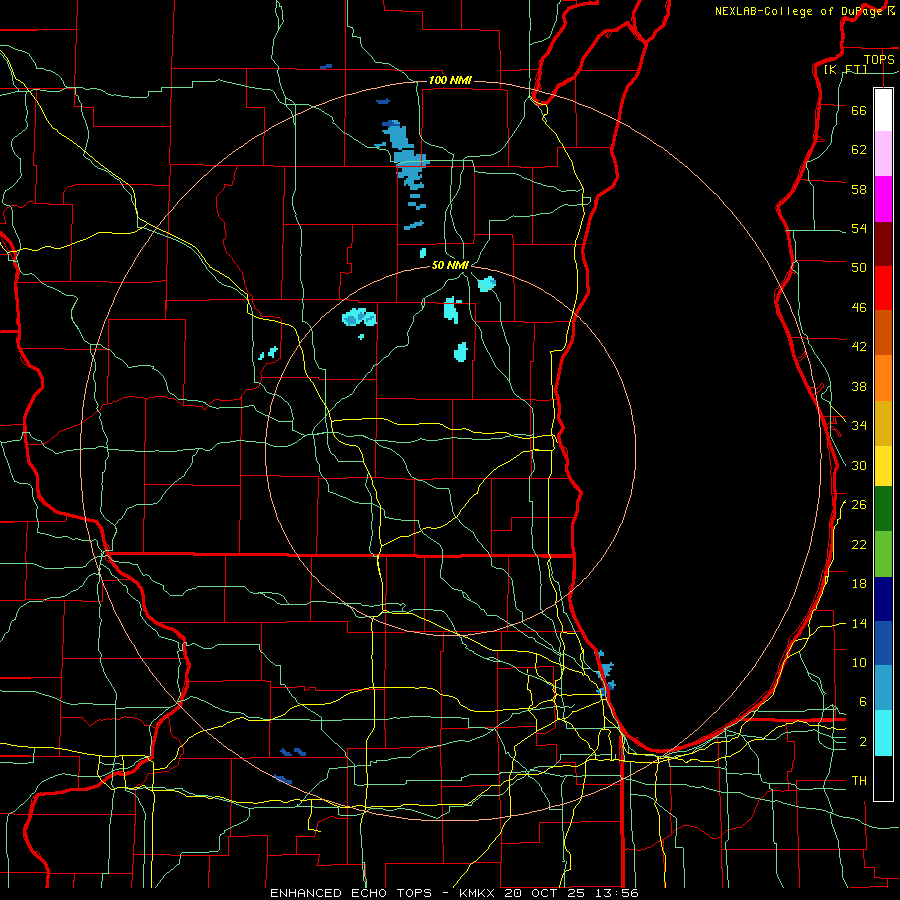Select legend value 6
This screenshot has width=900, height=900.
point(862,702)
